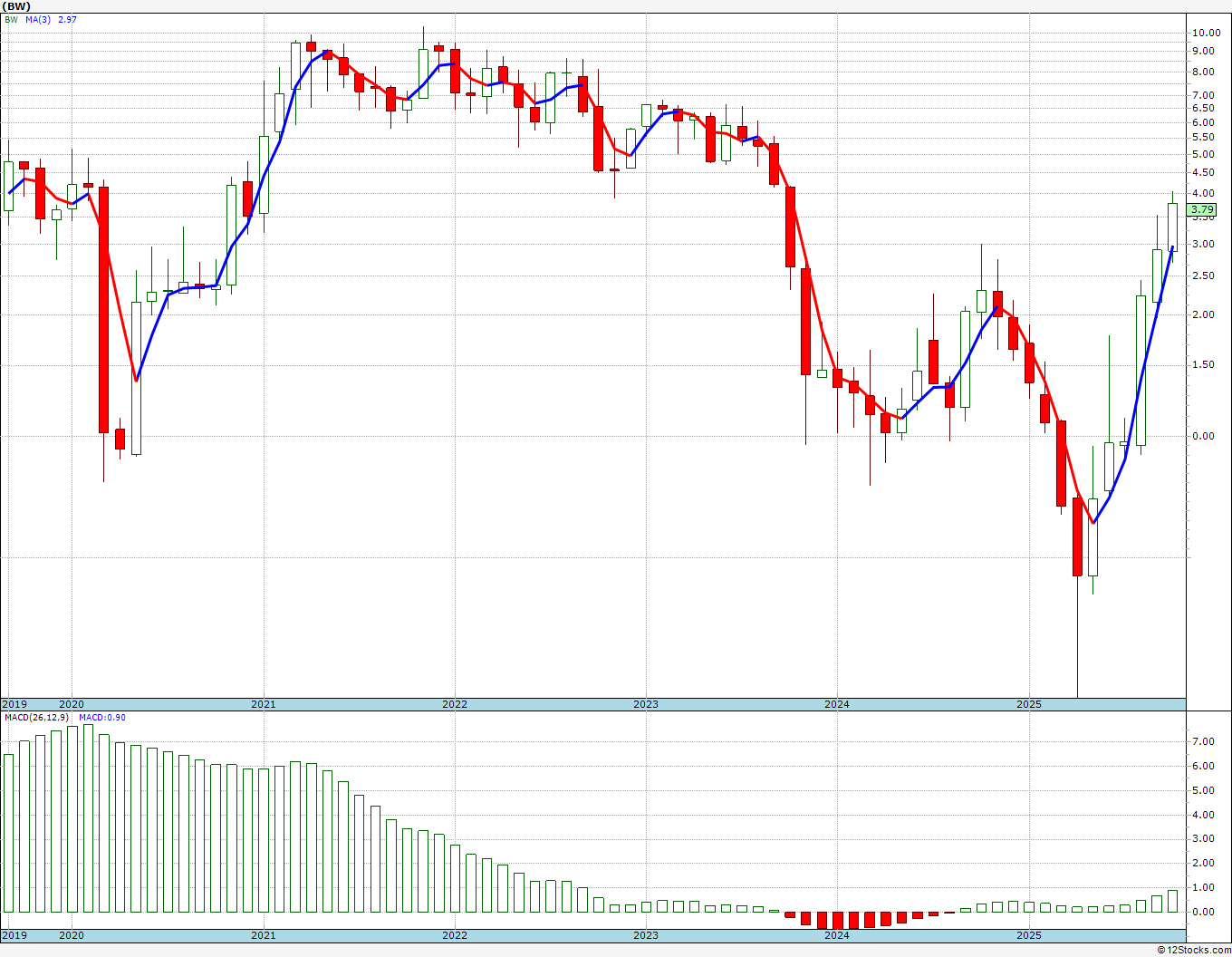Click 2021 on the price chart time axis
The height and width of the screenshot is (957, 1232).
coord(264,704)
